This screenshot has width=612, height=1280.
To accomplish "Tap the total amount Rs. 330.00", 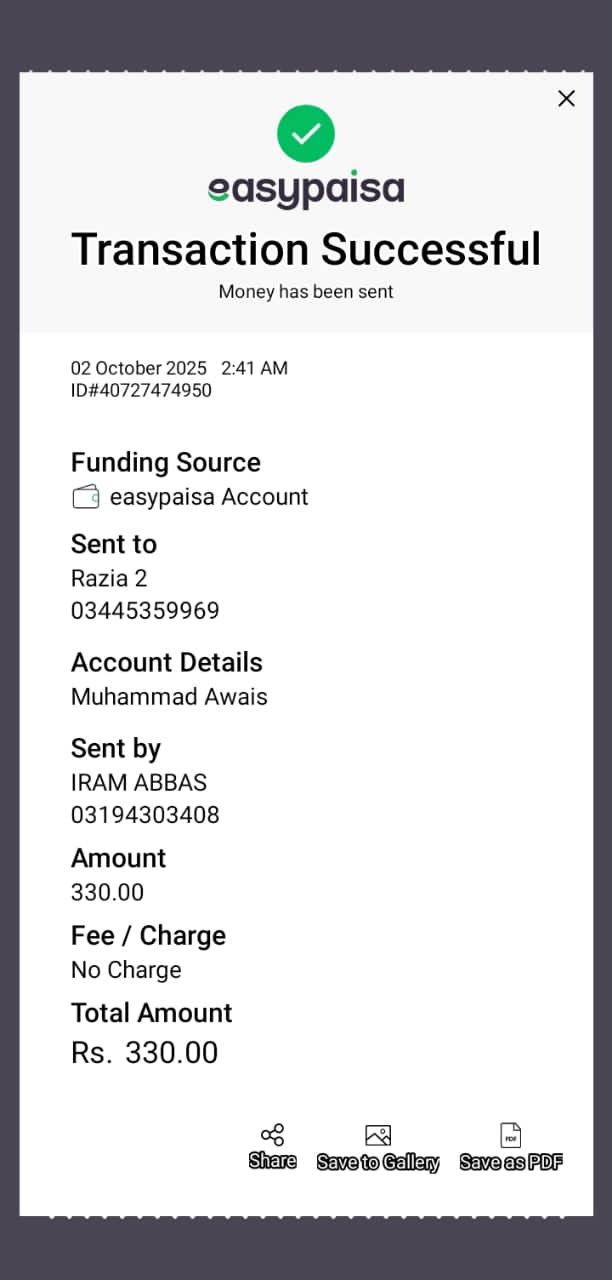I will tap(145, 1052).
